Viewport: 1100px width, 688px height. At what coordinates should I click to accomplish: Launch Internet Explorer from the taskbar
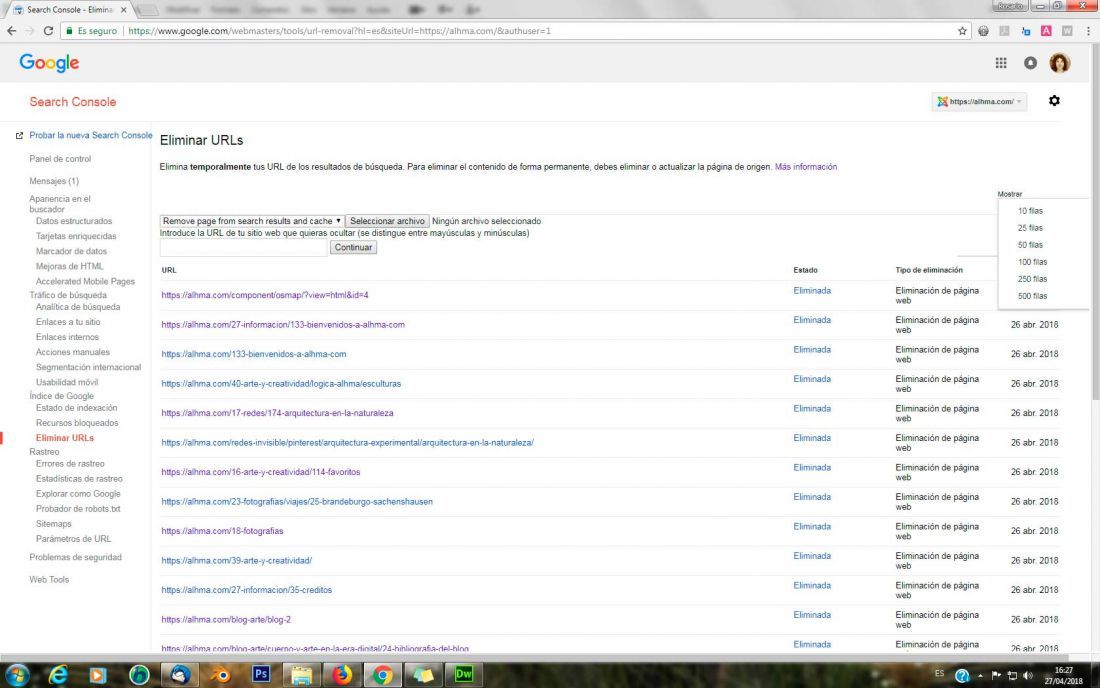tap(58, 675)
